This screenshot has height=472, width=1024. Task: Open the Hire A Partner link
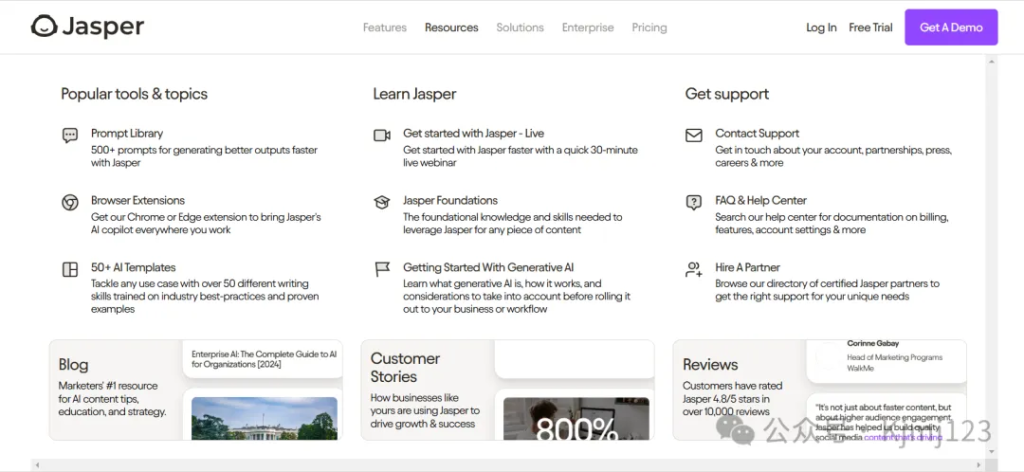(x=747, y=267)
